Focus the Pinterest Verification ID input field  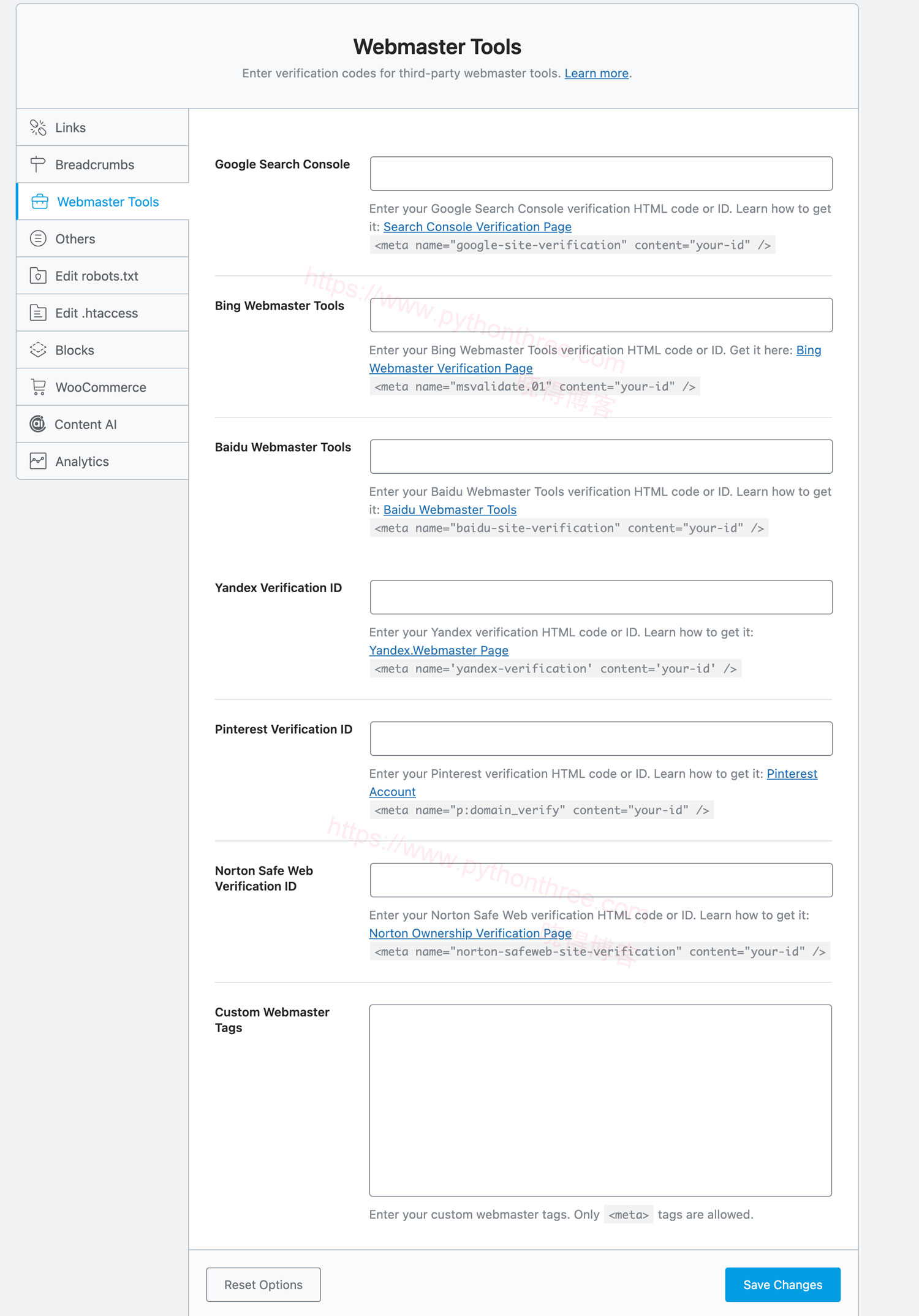pos(601,739)
